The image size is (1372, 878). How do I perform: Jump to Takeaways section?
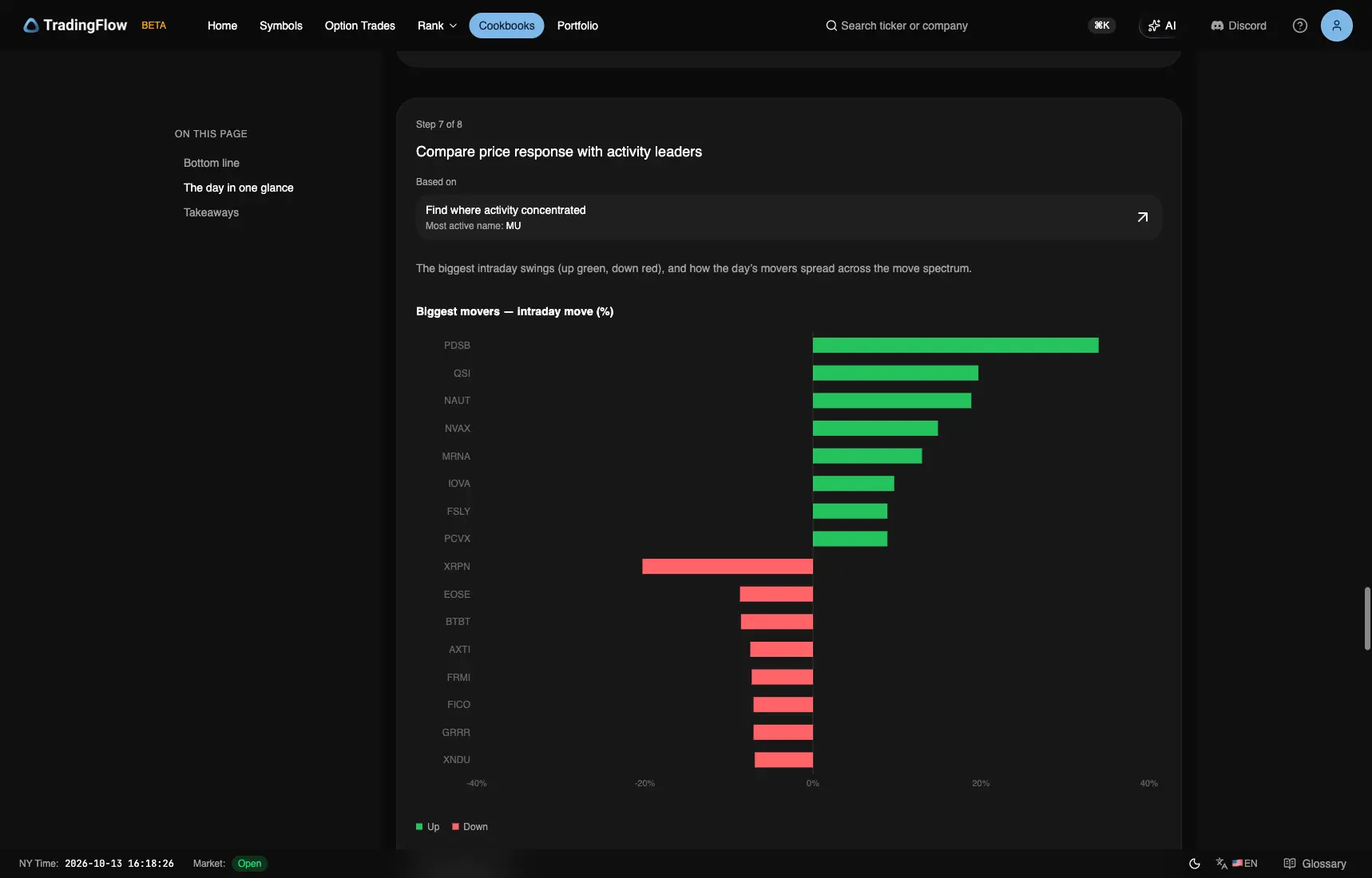tap(212, 212)
